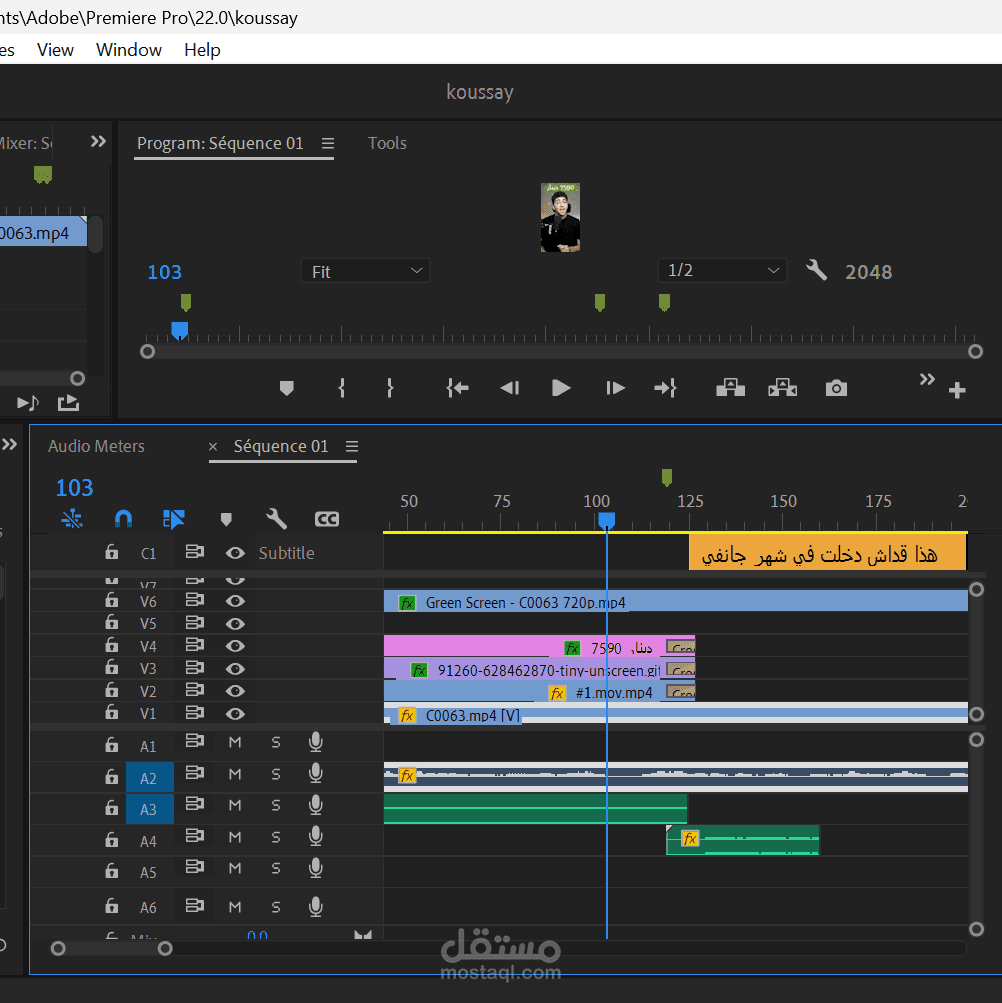The height and width of the screenshot is (1003, 1002).
Task: Go to In point button
Action: [x=457, y=388]
